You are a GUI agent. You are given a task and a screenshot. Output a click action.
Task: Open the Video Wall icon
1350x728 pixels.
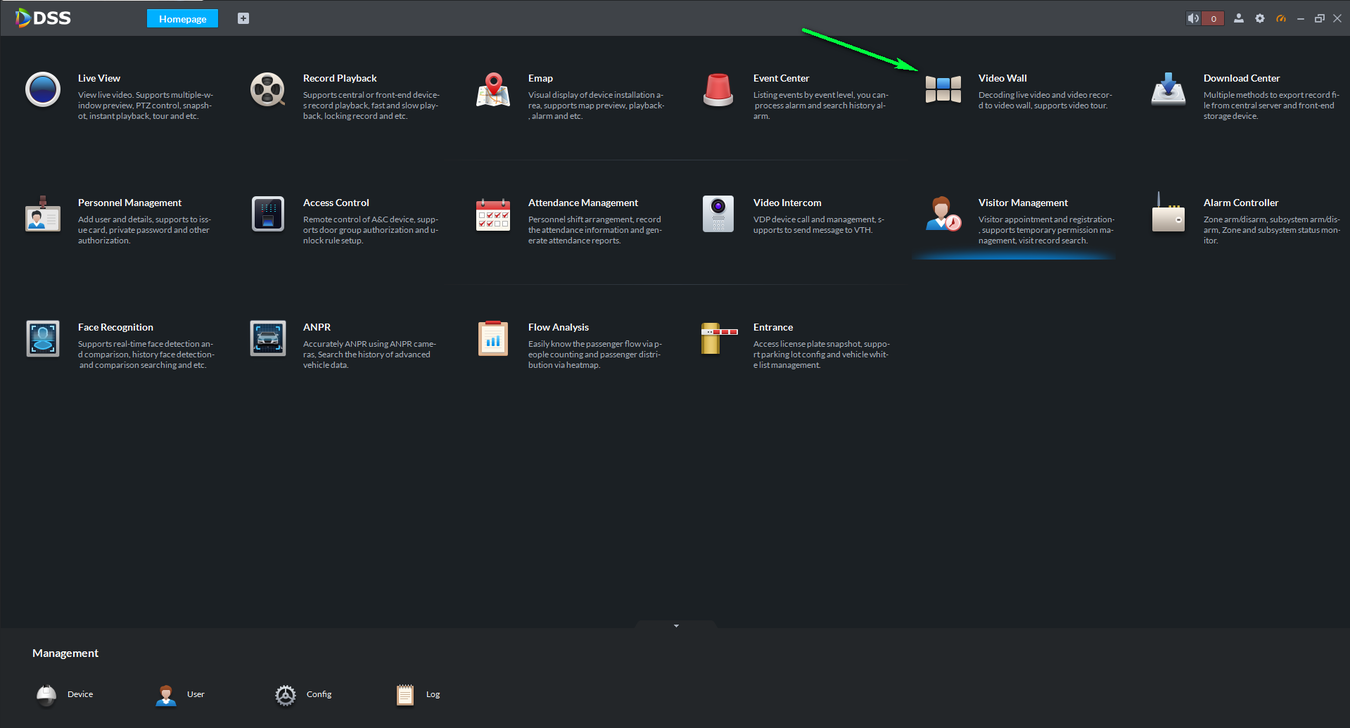943,89
